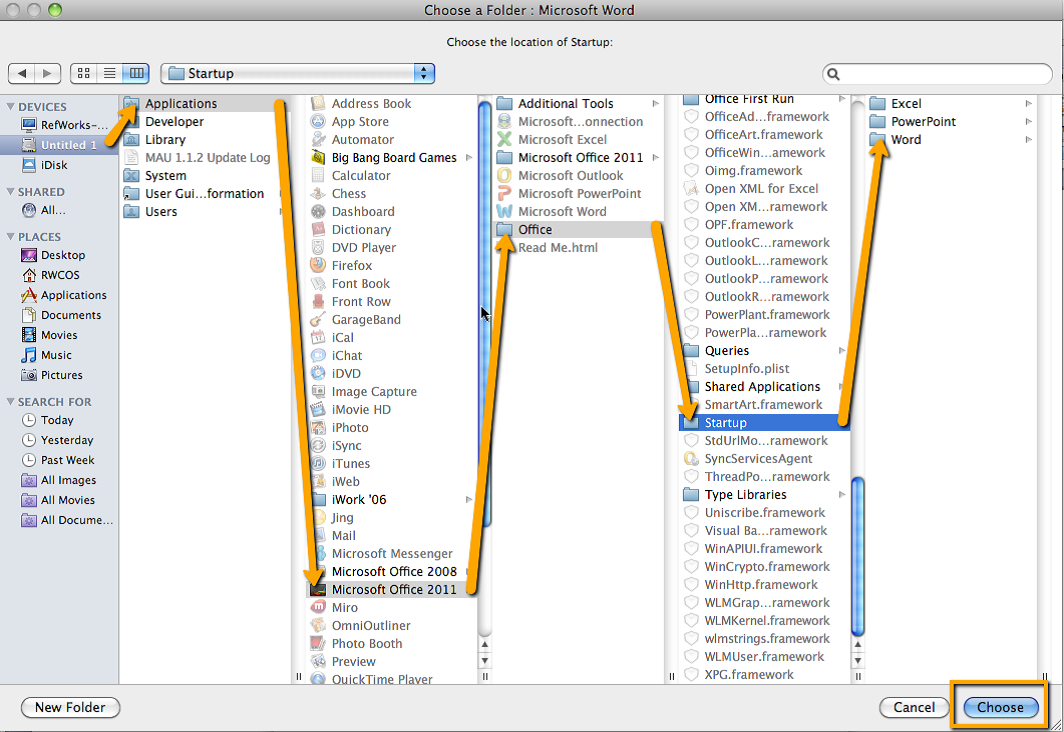Click scrollbar thumb in Applications column
1064x732 pixels.
(x=485, y=312)
